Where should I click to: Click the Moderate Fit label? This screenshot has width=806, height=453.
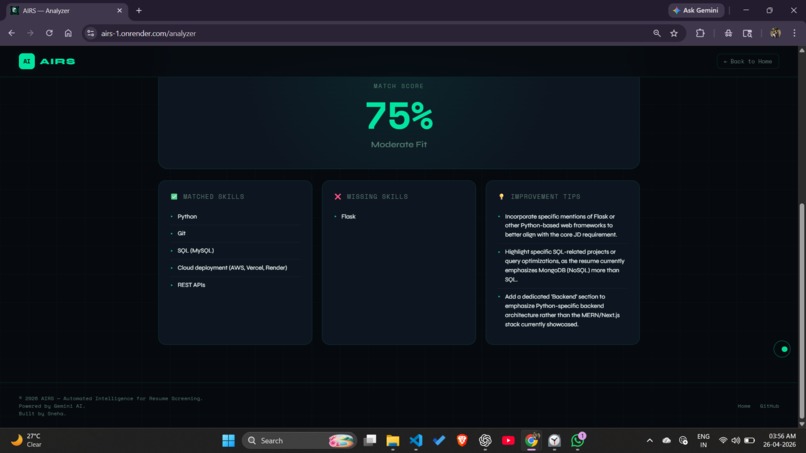click(399, 144)
